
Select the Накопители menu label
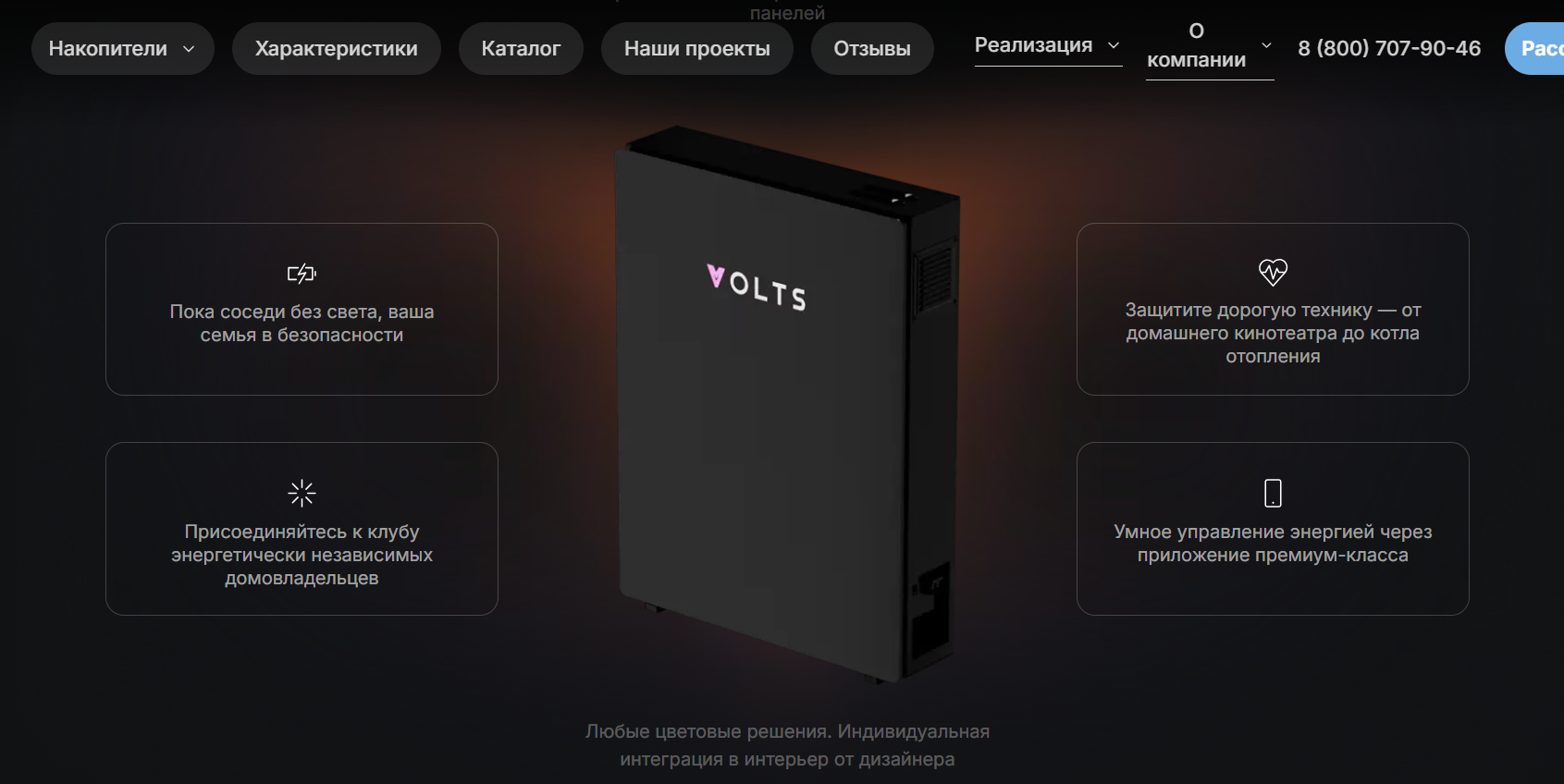coord(108,49)
